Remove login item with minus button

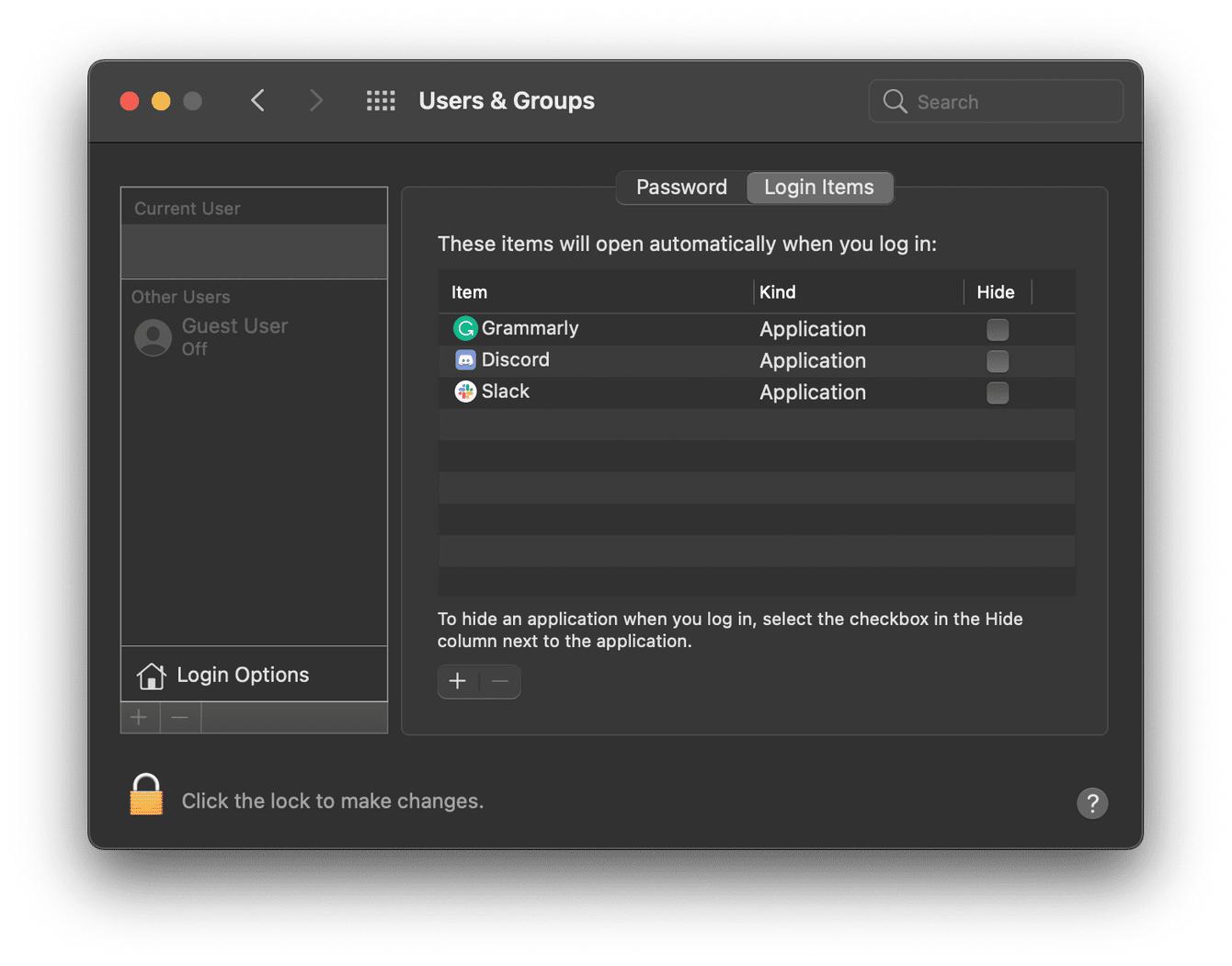(500, 681)
